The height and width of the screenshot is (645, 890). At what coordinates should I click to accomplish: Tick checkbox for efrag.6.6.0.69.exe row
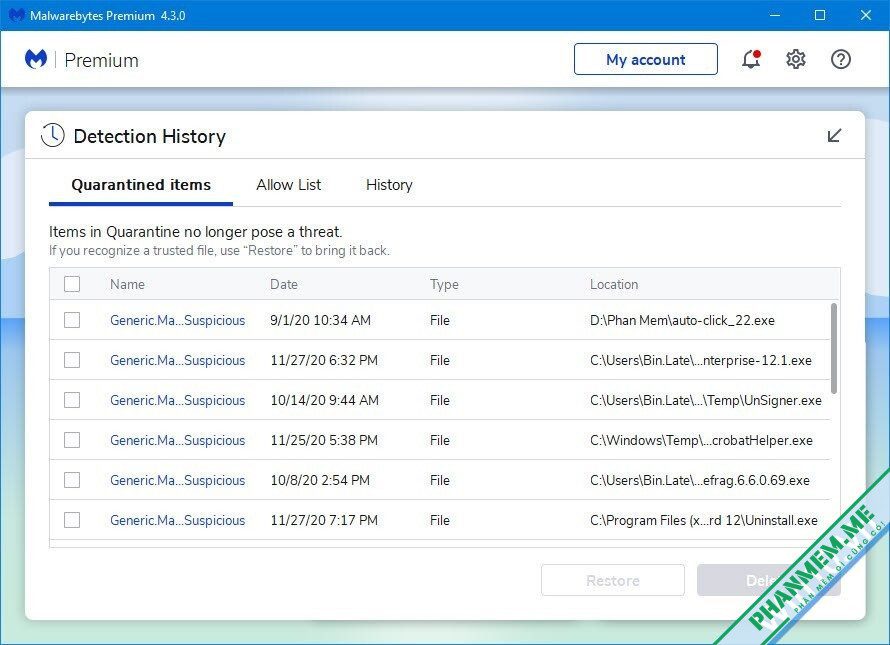[x=72, y=480]
